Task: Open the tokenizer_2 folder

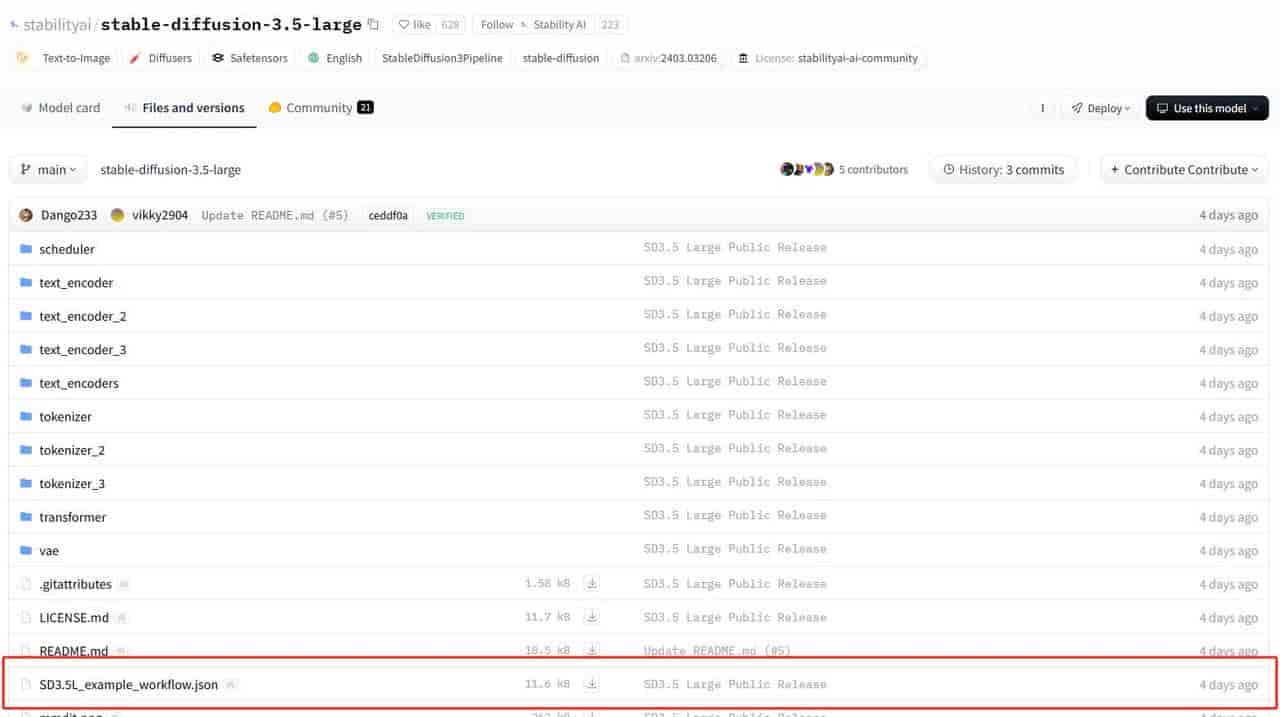Action: tap(72, 450)
